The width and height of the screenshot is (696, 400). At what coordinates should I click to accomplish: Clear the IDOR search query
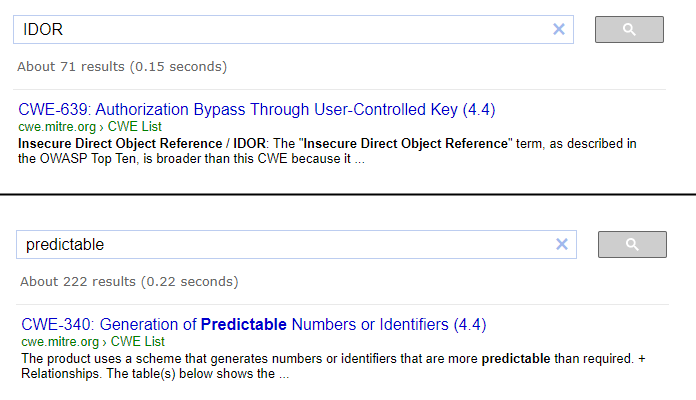point(558,29)
